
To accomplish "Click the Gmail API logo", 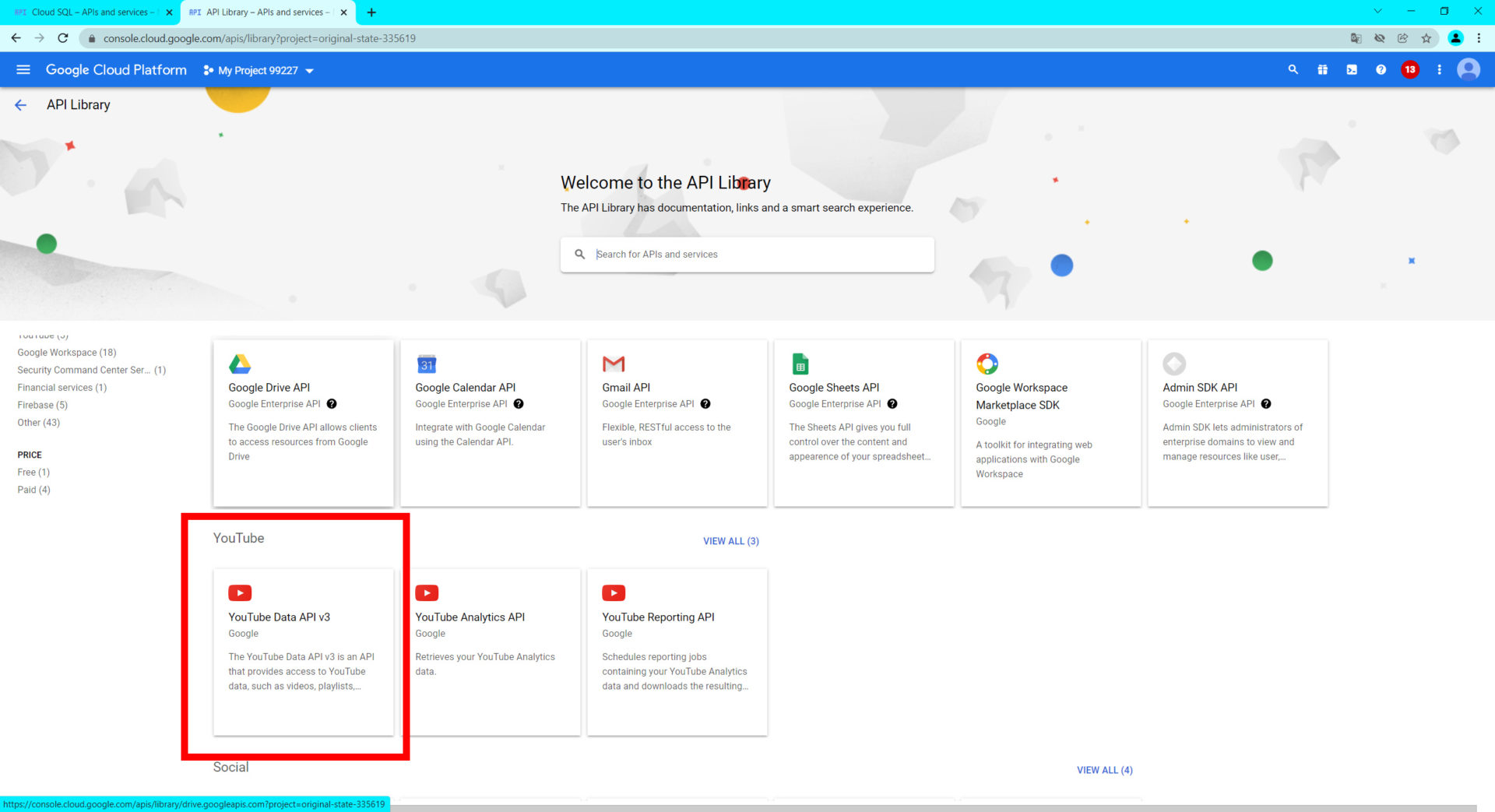I will (x=614, y=364).
